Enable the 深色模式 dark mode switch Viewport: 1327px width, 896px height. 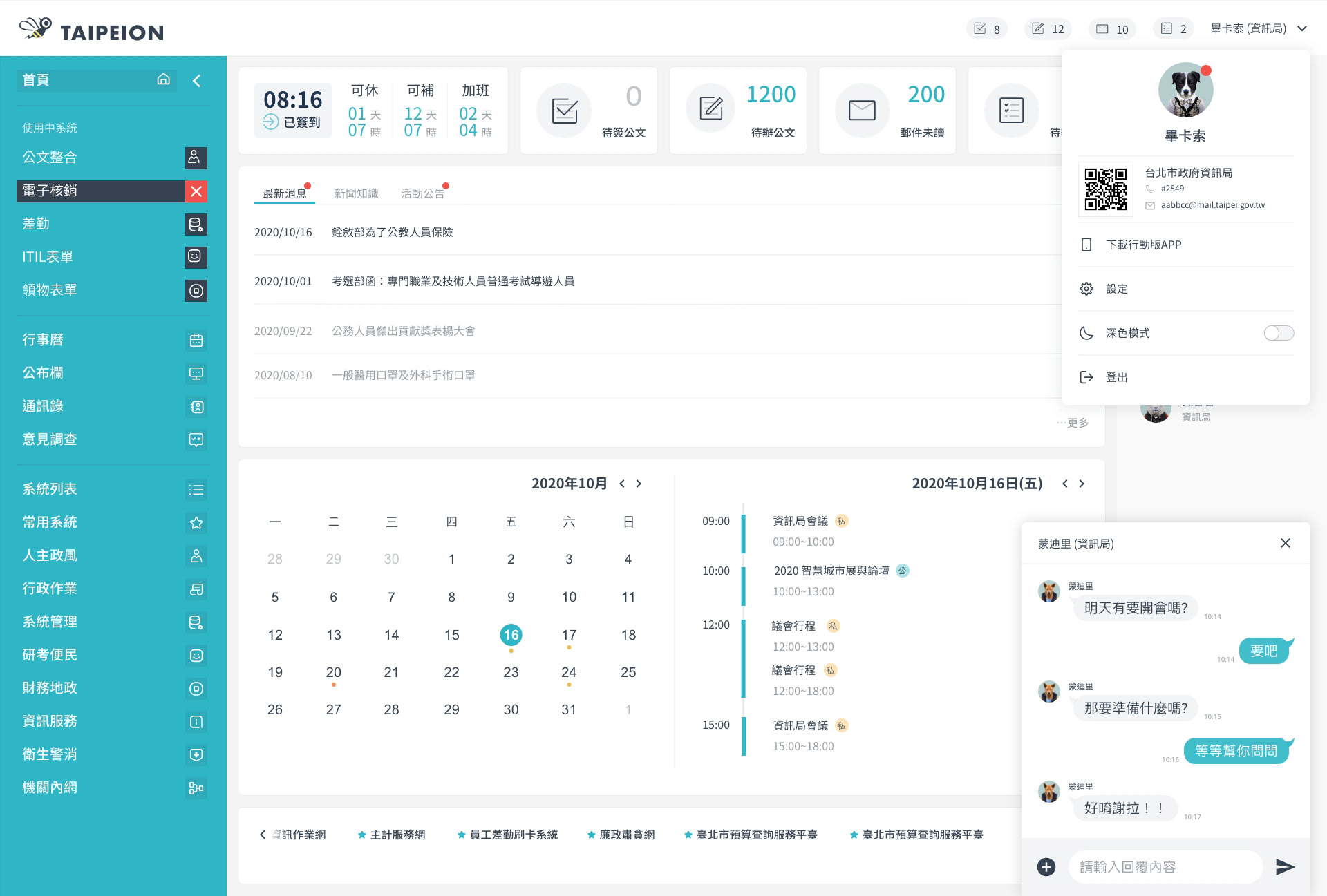[1278, 333]
